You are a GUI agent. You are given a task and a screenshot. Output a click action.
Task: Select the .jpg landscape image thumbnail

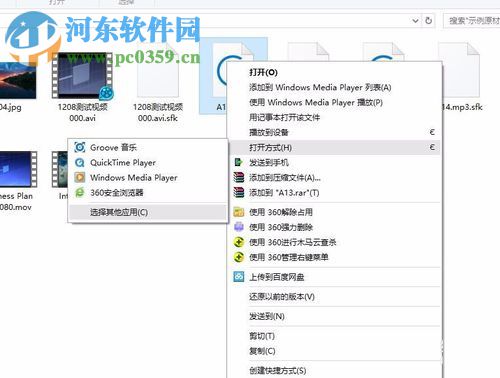(x=17, y=80)
